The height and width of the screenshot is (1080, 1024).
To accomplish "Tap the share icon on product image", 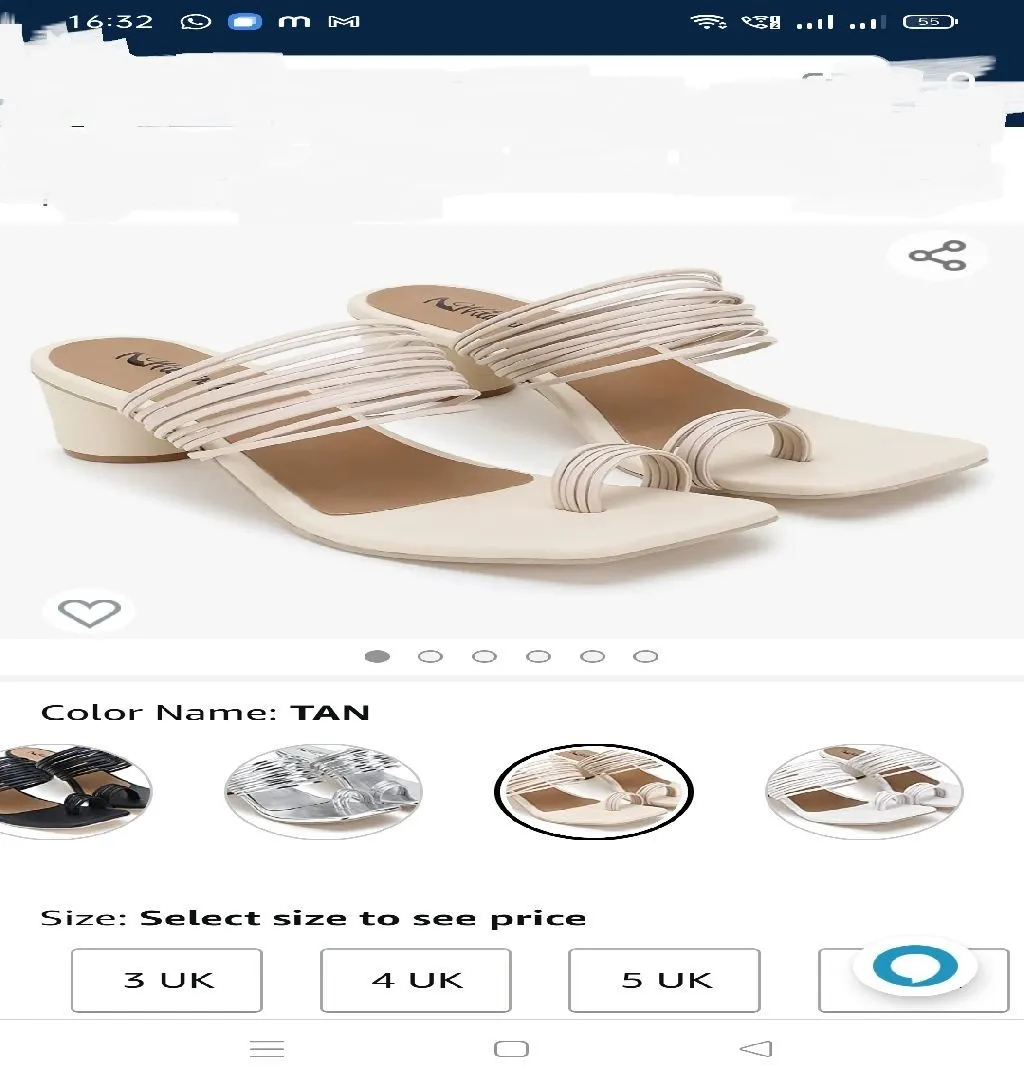I will tap(938, 256).
